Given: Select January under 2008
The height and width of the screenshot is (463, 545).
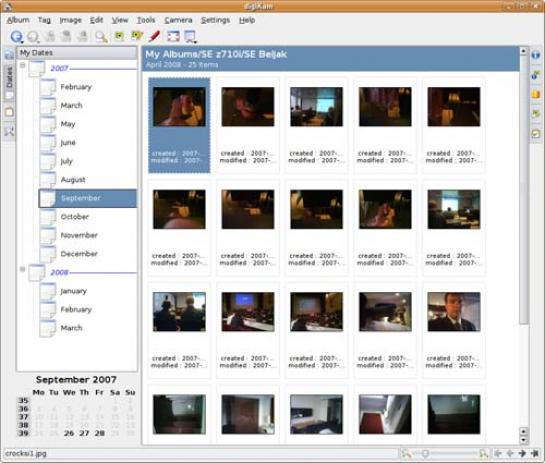Looking at the screenshot, I should click(x=73, y=291).
